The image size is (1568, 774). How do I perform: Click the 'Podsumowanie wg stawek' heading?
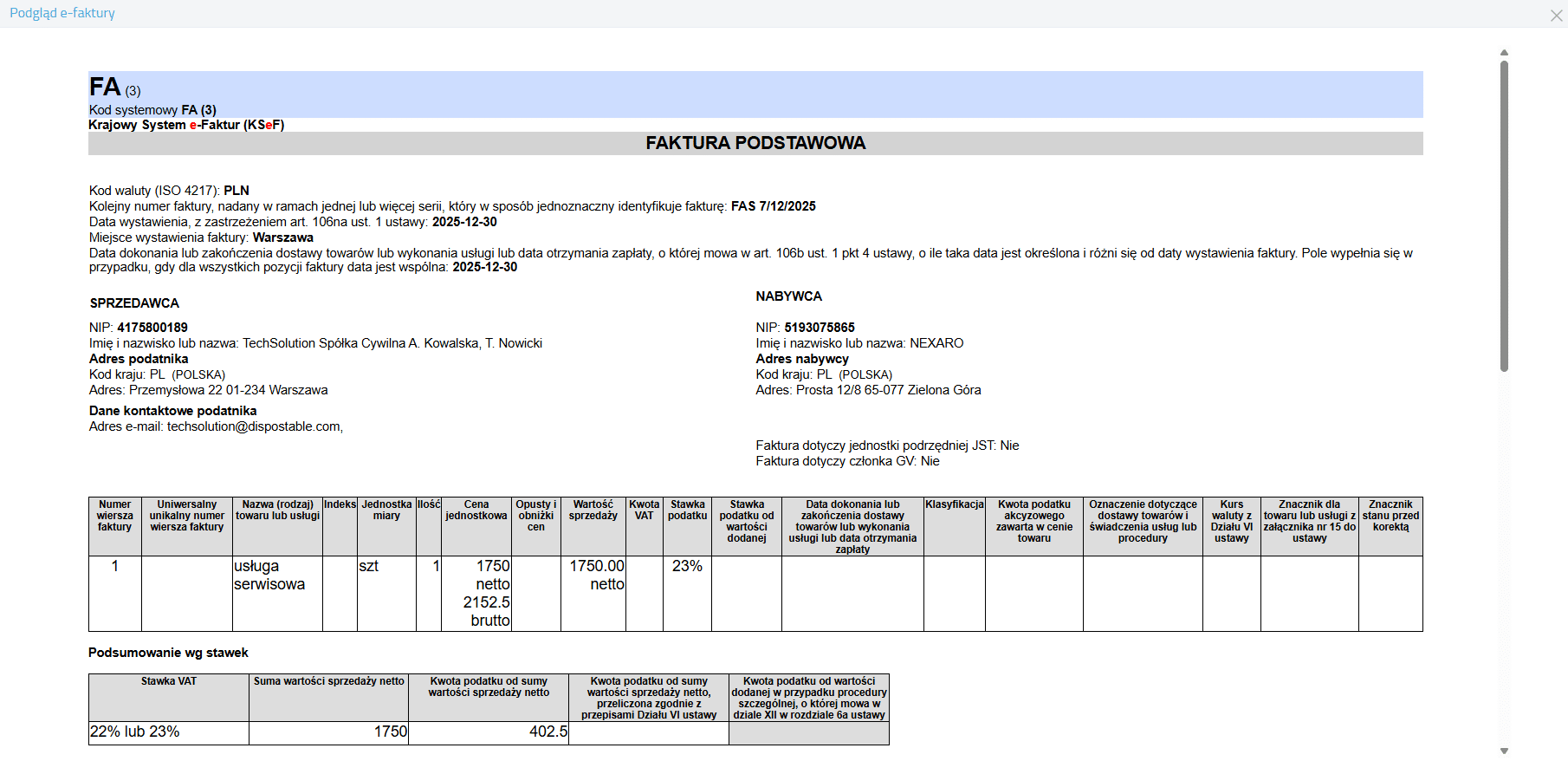coord(168,653)
